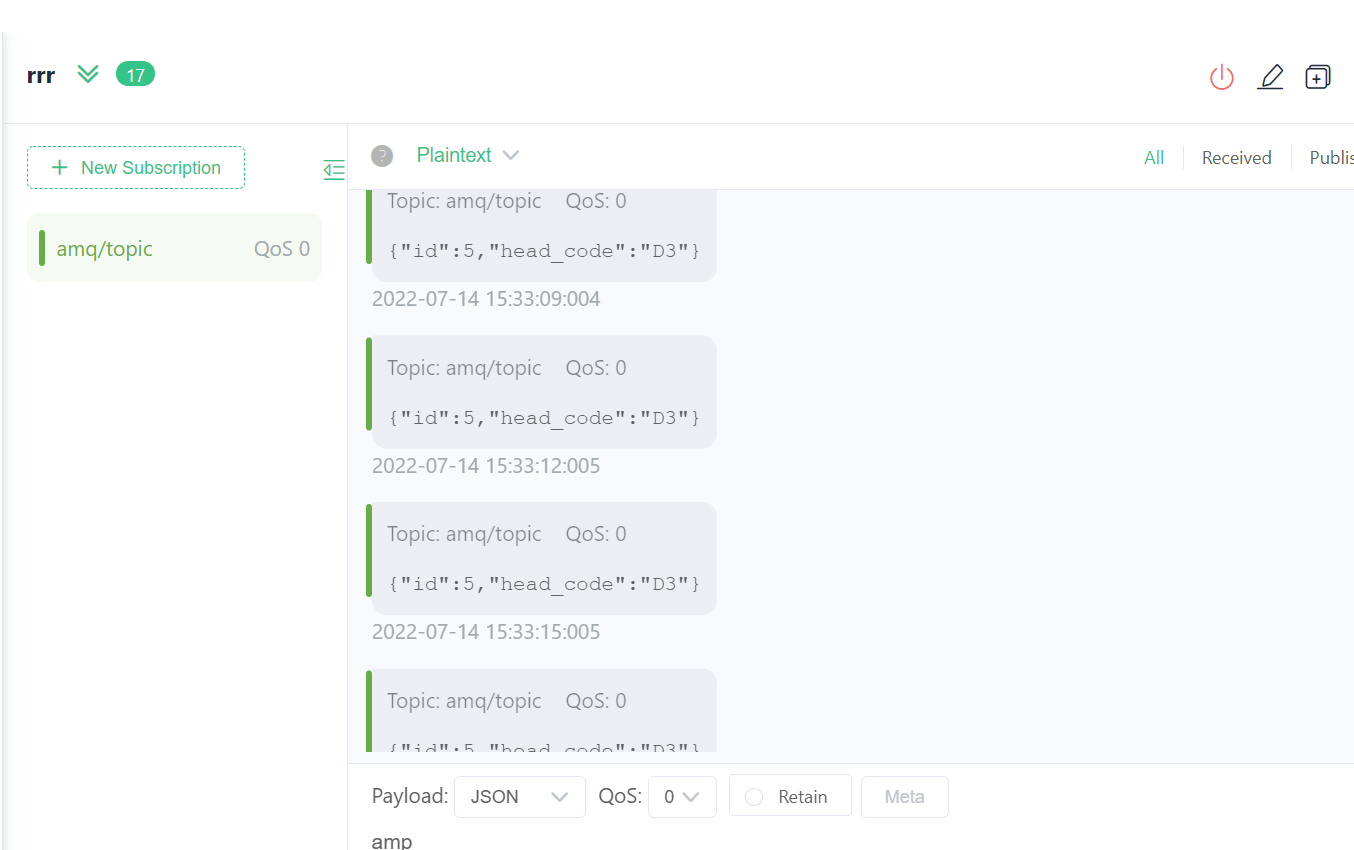Image resolution: width=1354 pixels, height=850 pixels.
Task: Switch to the All messages tab
Action: (x=1154, y=157)
